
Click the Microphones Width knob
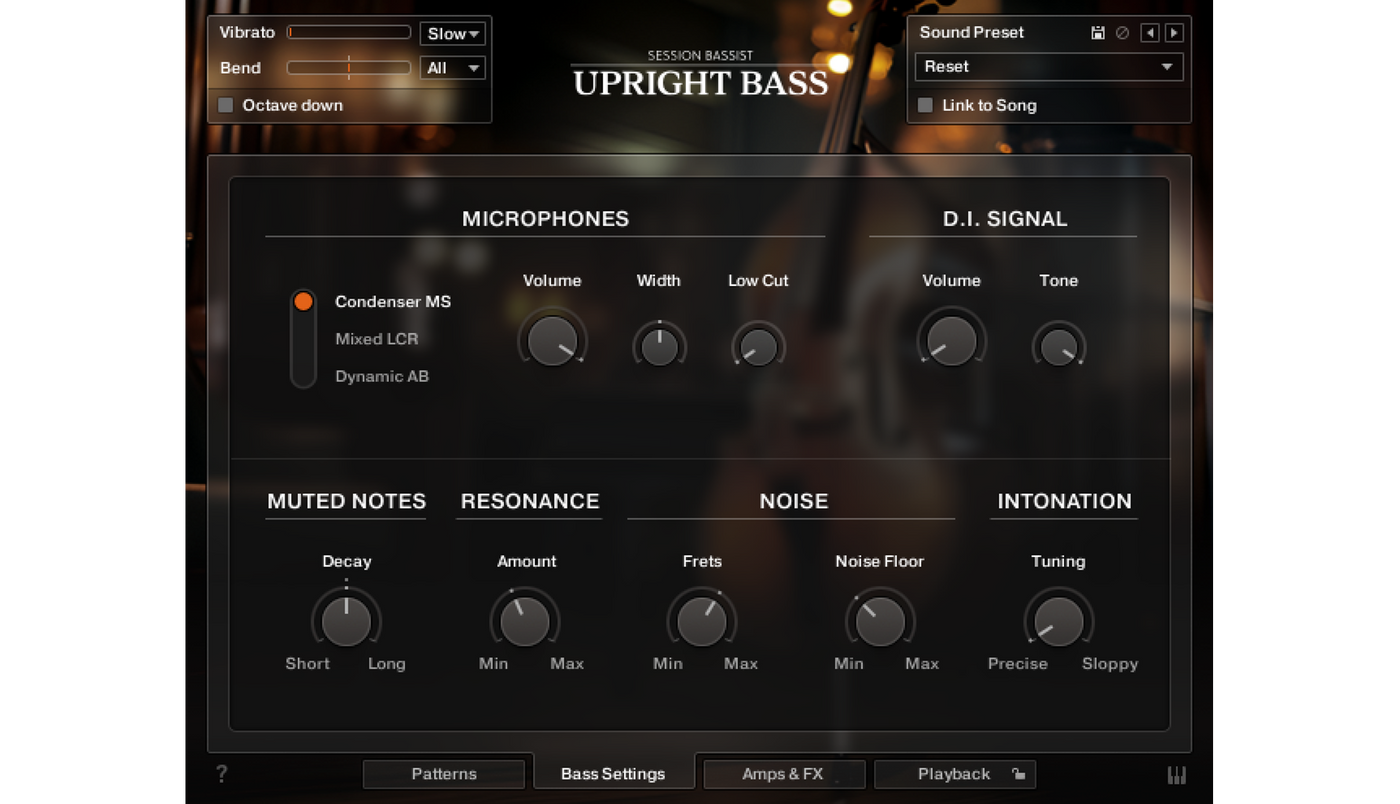click(659, 346)
